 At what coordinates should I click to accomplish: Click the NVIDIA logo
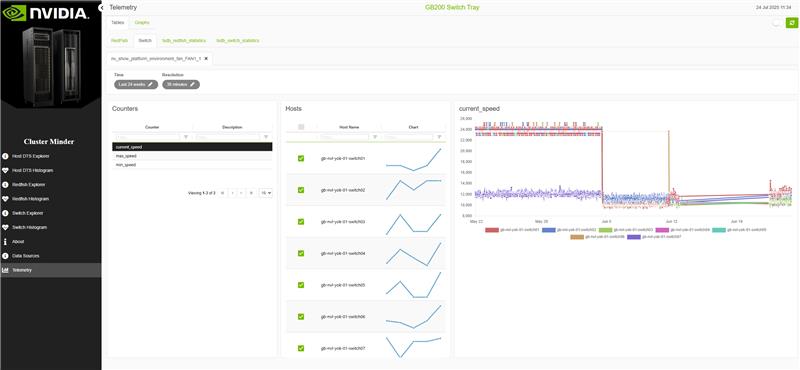[x=46, y=13]
